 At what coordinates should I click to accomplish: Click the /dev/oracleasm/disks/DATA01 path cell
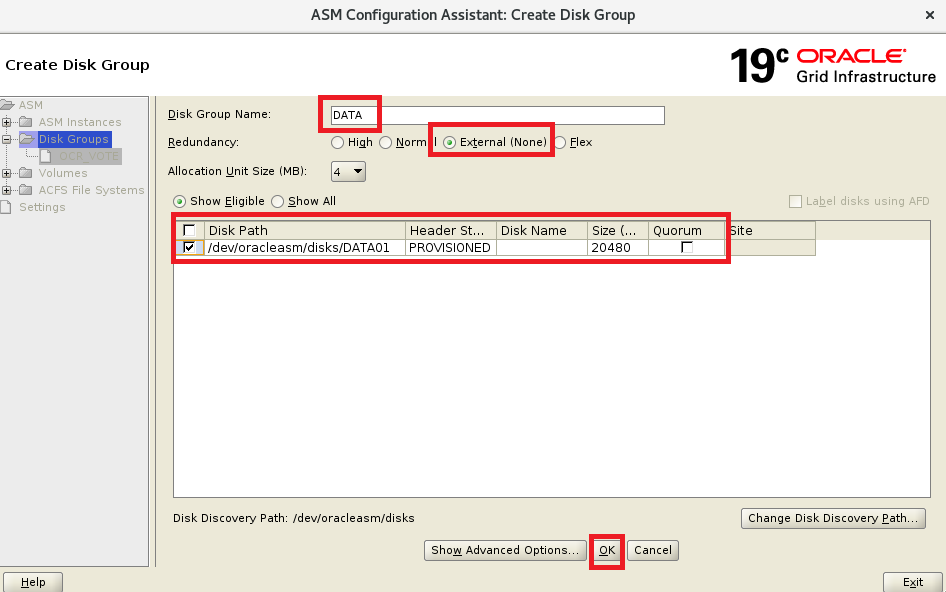pyautogui.click(x=305, y=247)
